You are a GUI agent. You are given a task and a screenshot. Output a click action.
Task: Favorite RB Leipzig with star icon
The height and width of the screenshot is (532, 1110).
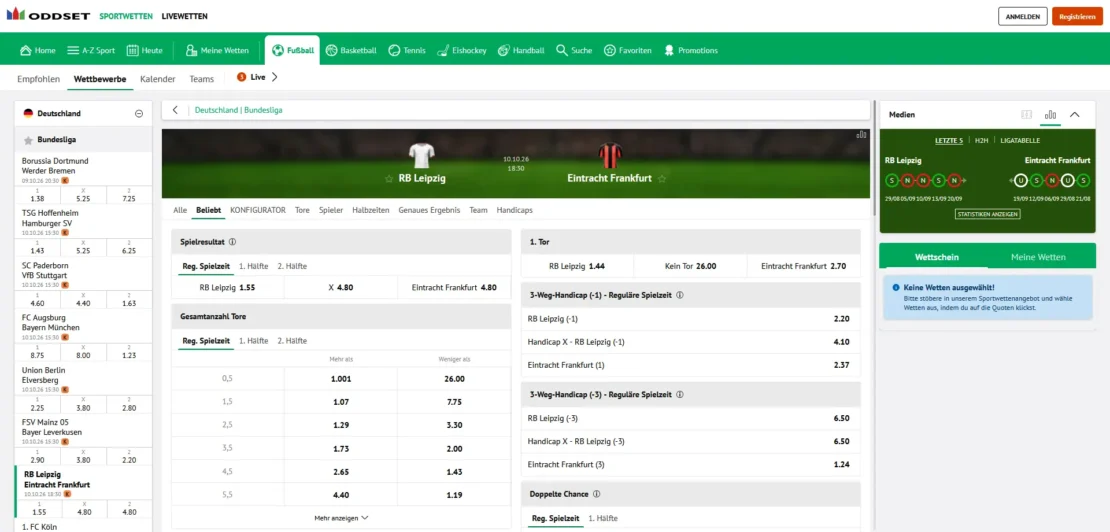point(389,179)
